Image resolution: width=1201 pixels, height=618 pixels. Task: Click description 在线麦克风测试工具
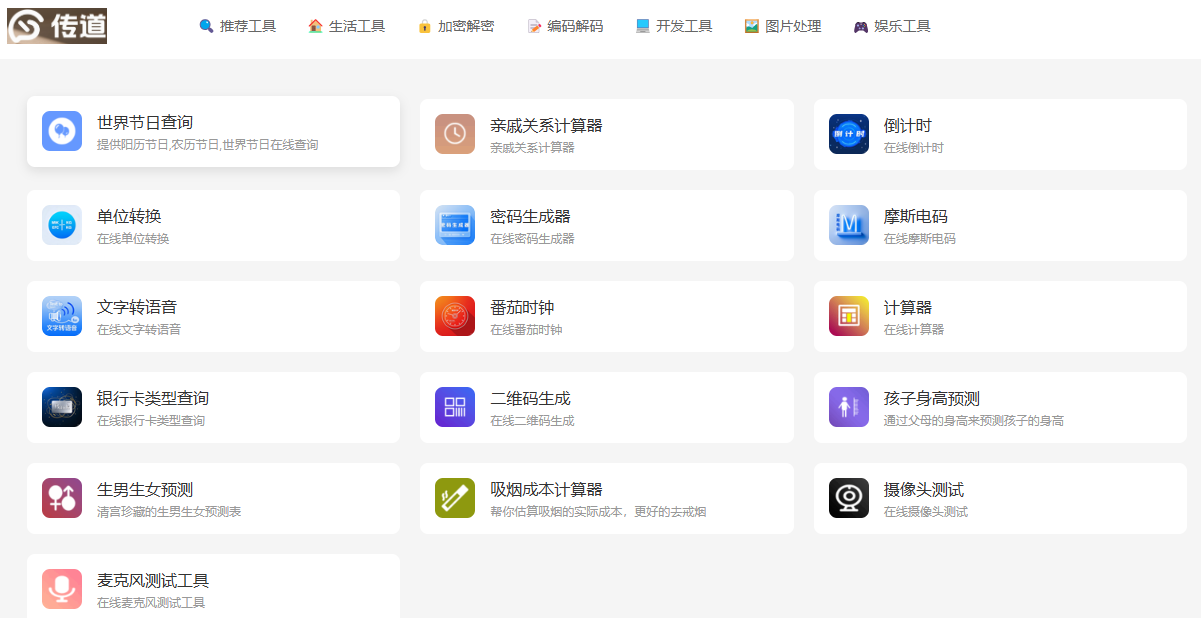click(151, 603)
